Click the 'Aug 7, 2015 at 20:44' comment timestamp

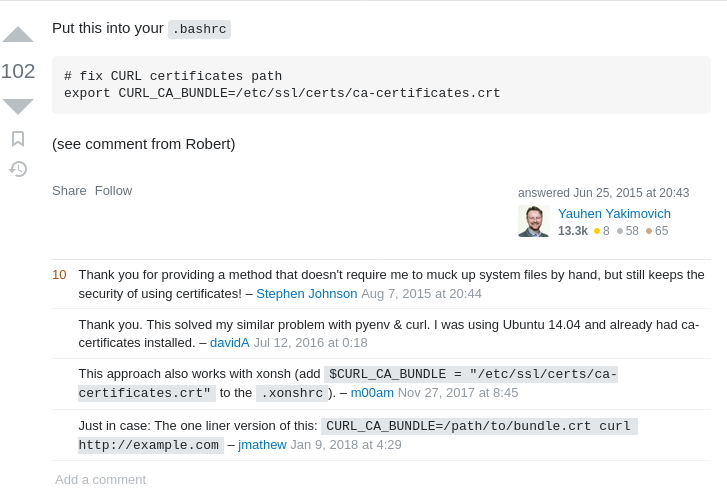point(421,294)
